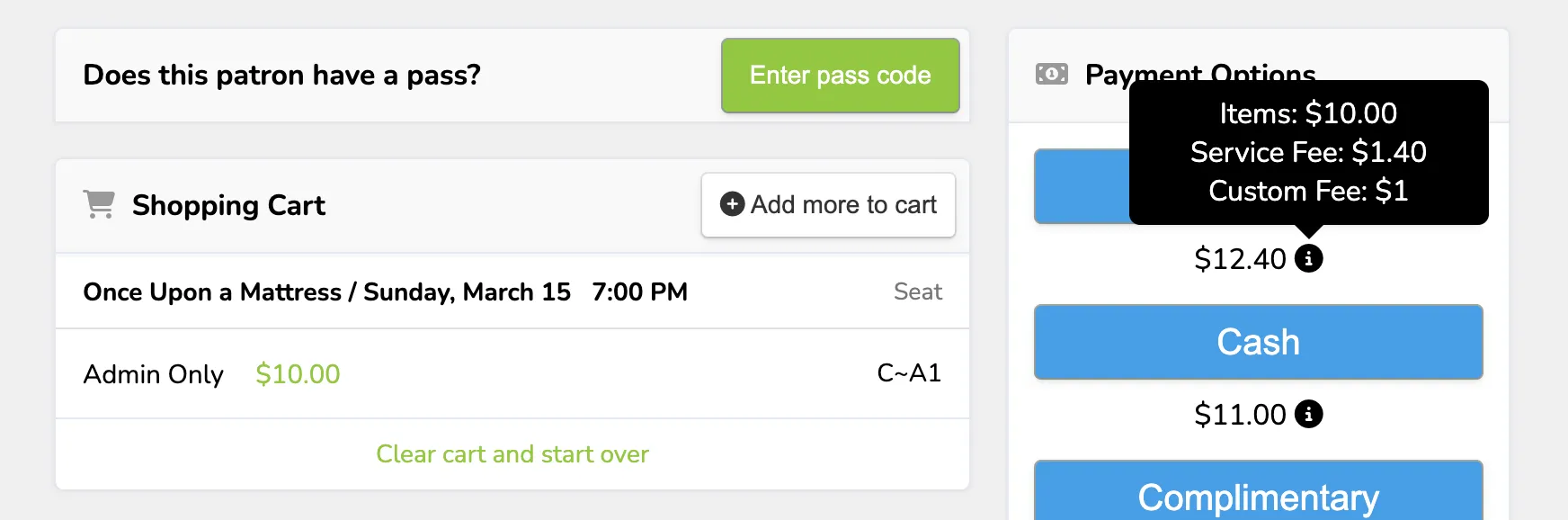
Task: Choose Cash as payment method
Action: [1258, 342]
